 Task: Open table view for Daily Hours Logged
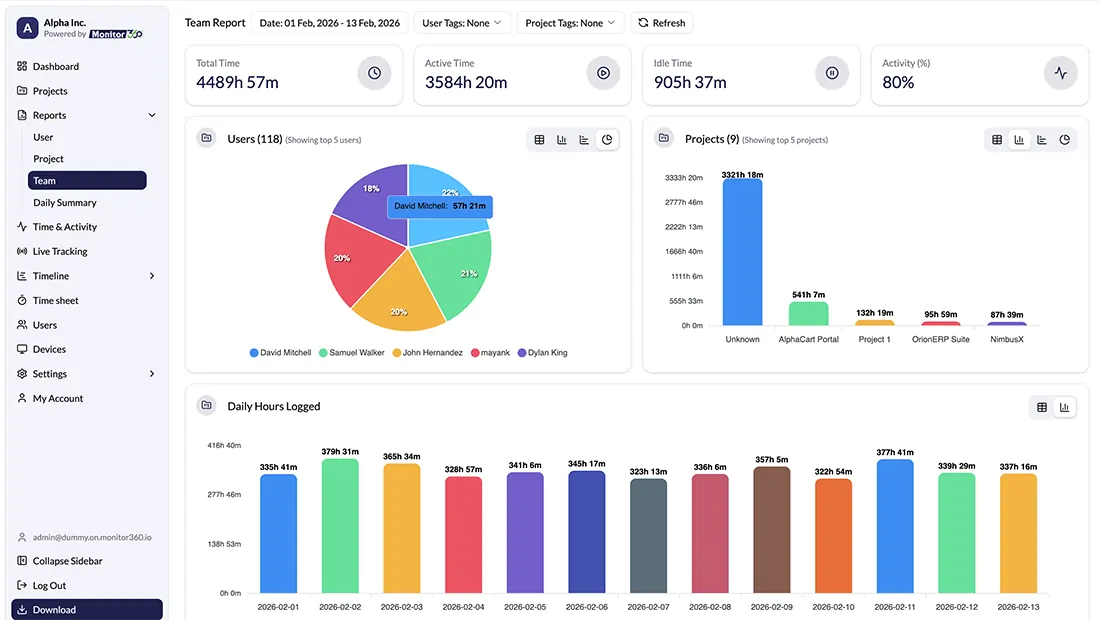click(1041, 407)
